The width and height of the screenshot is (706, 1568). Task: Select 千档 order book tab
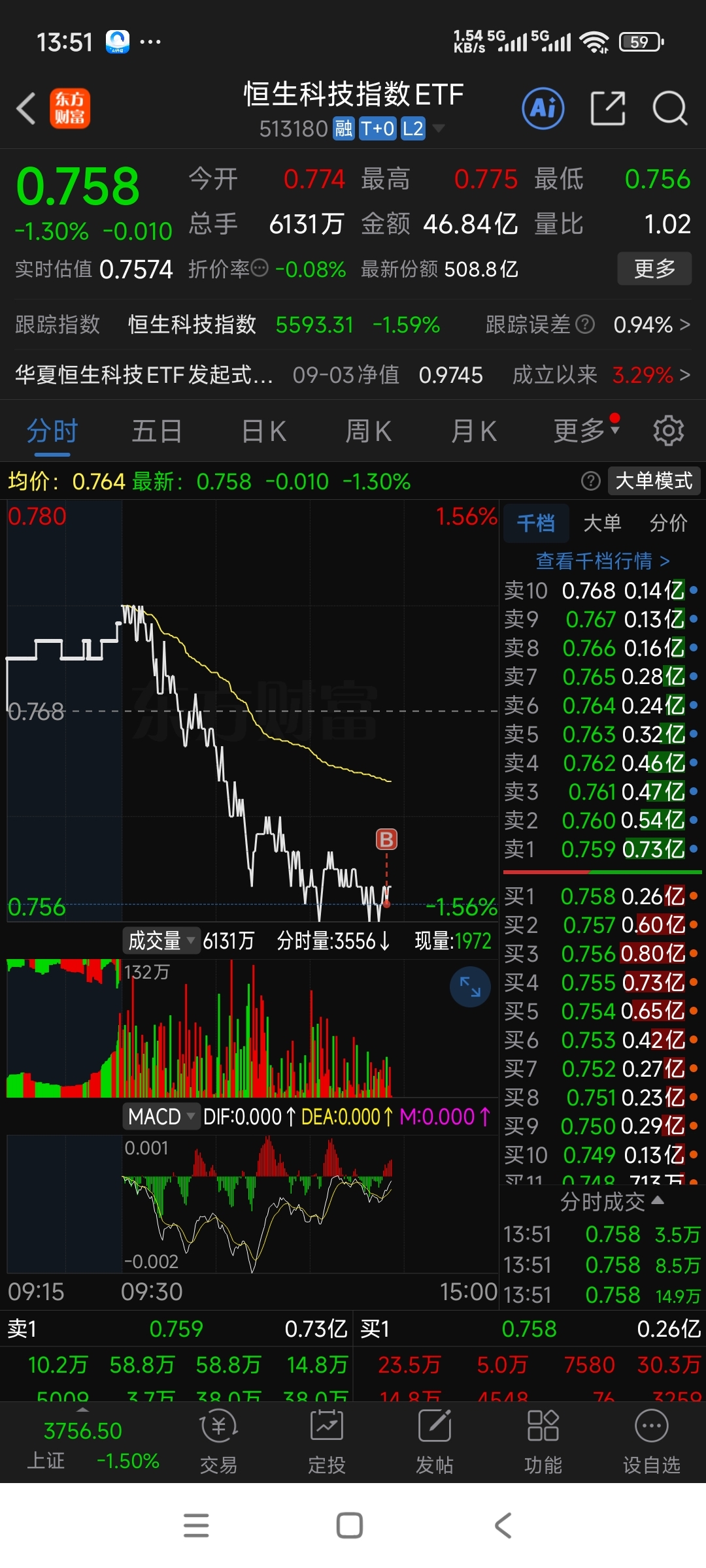[536, 523]
